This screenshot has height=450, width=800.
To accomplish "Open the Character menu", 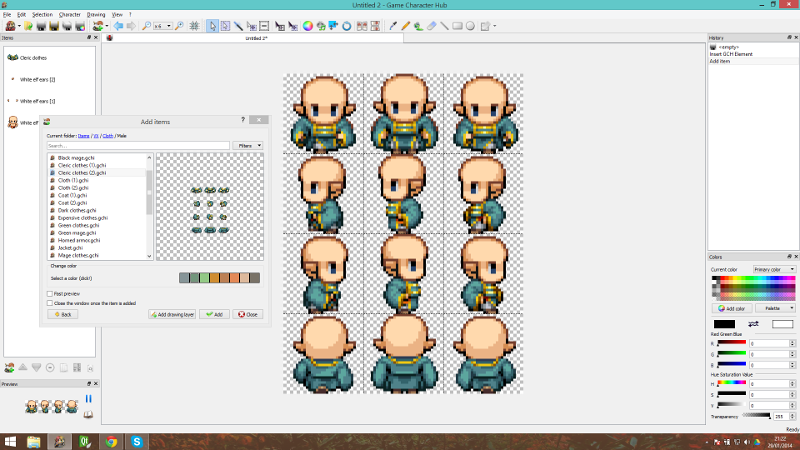I will click(x=70, y=15).
